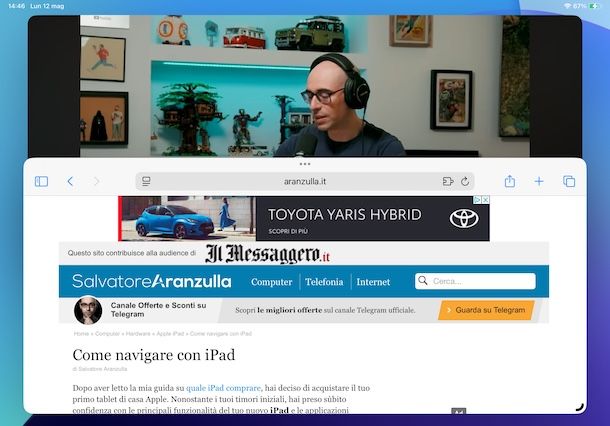Click the aranzulla.it address bar
This screenshot has width=610, height=426.
(305, 181)
